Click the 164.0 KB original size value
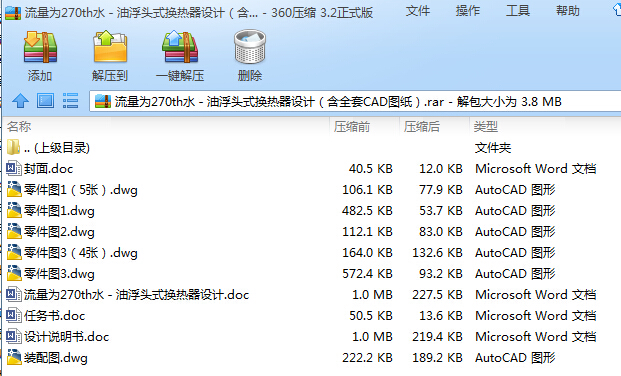621x376 pixels. [367, 253]
